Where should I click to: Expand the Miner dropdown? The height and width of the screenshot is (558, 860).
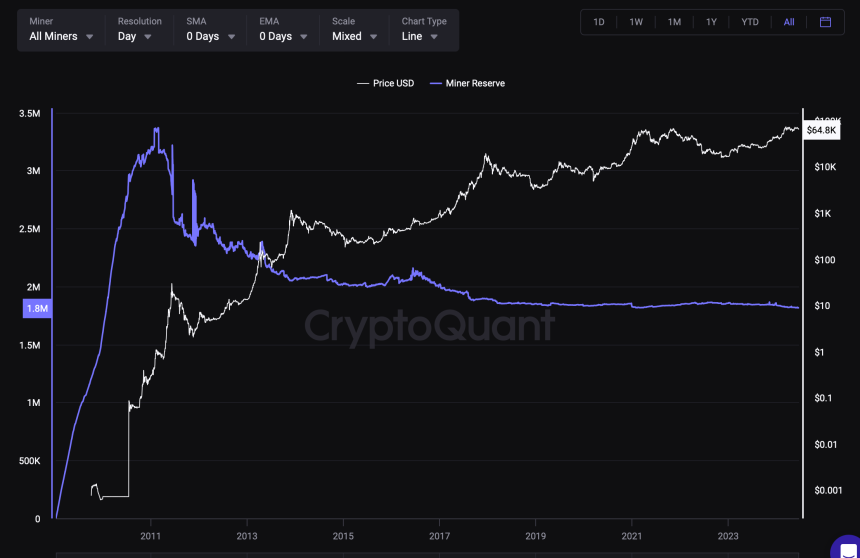[62, 36]
